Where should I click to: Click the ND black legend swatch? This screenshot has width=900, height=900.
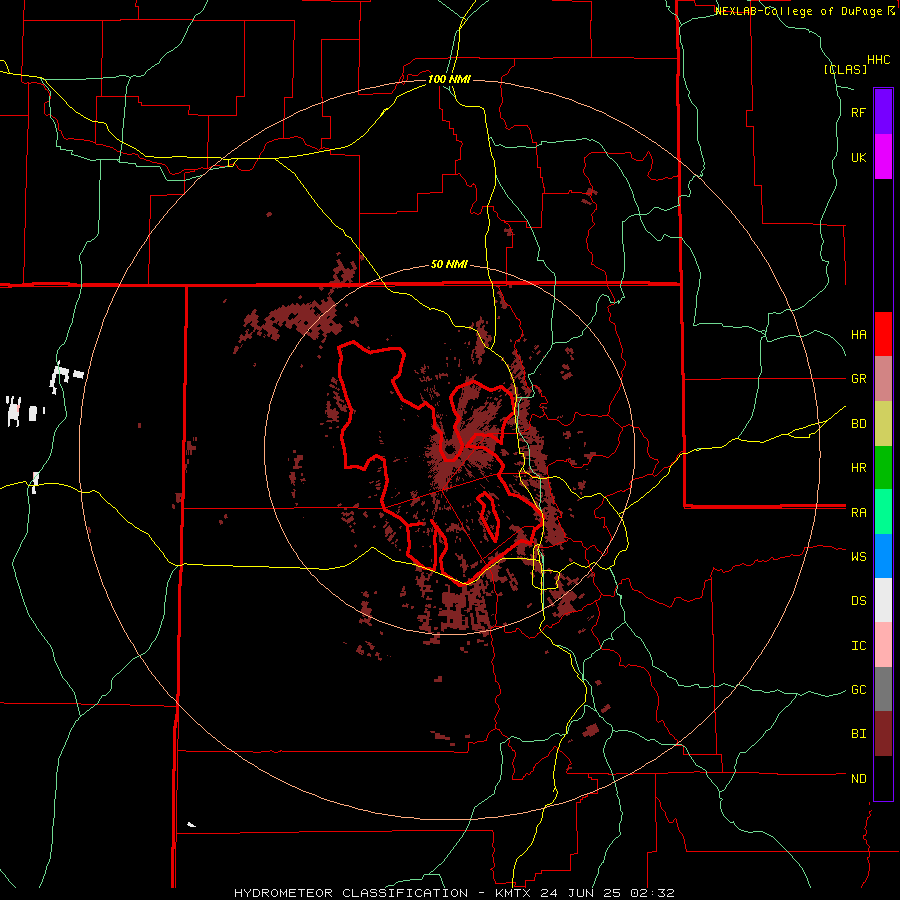[883, 778]
